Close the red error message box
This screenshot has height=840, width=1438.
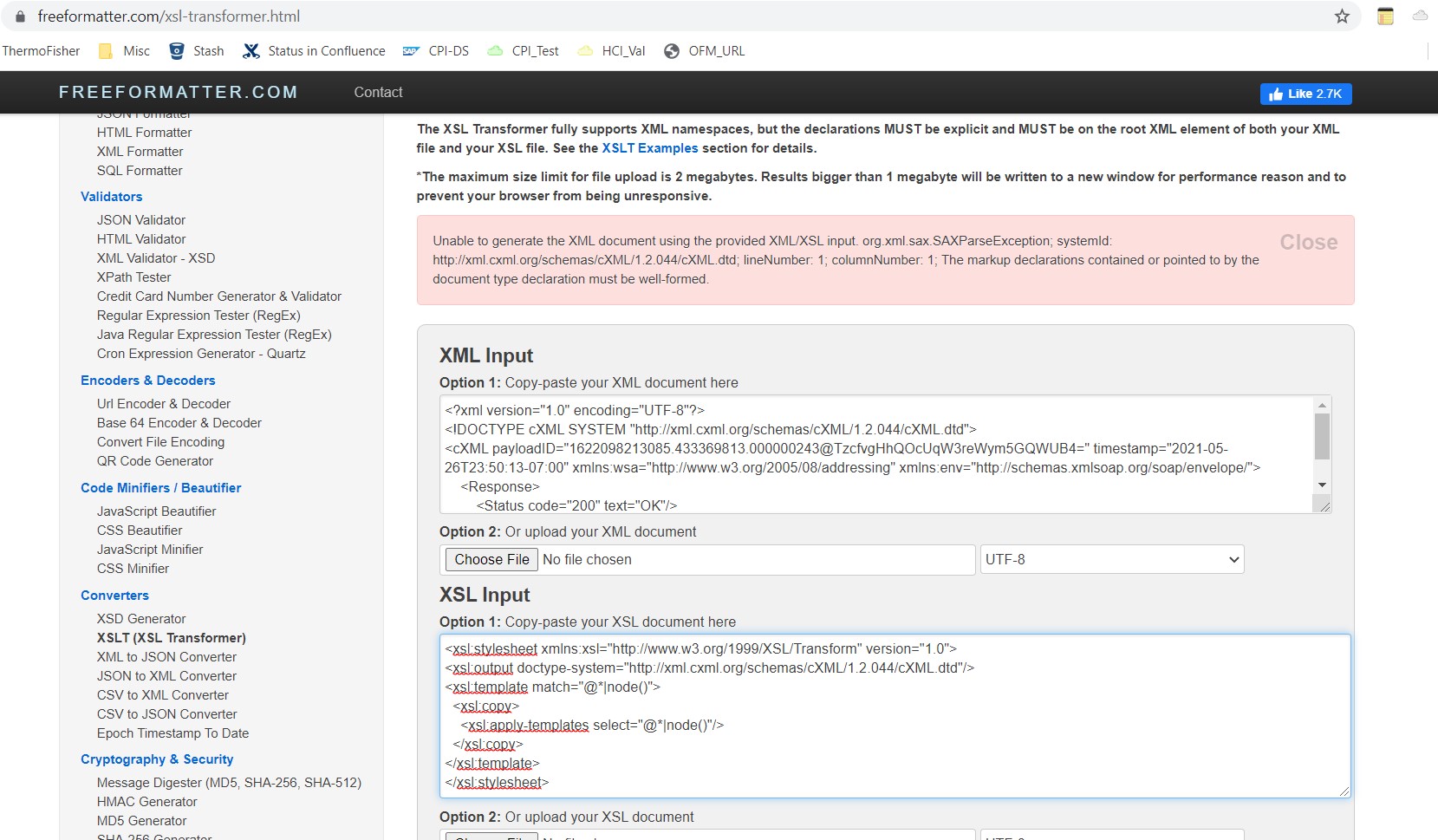point(1309,242)
